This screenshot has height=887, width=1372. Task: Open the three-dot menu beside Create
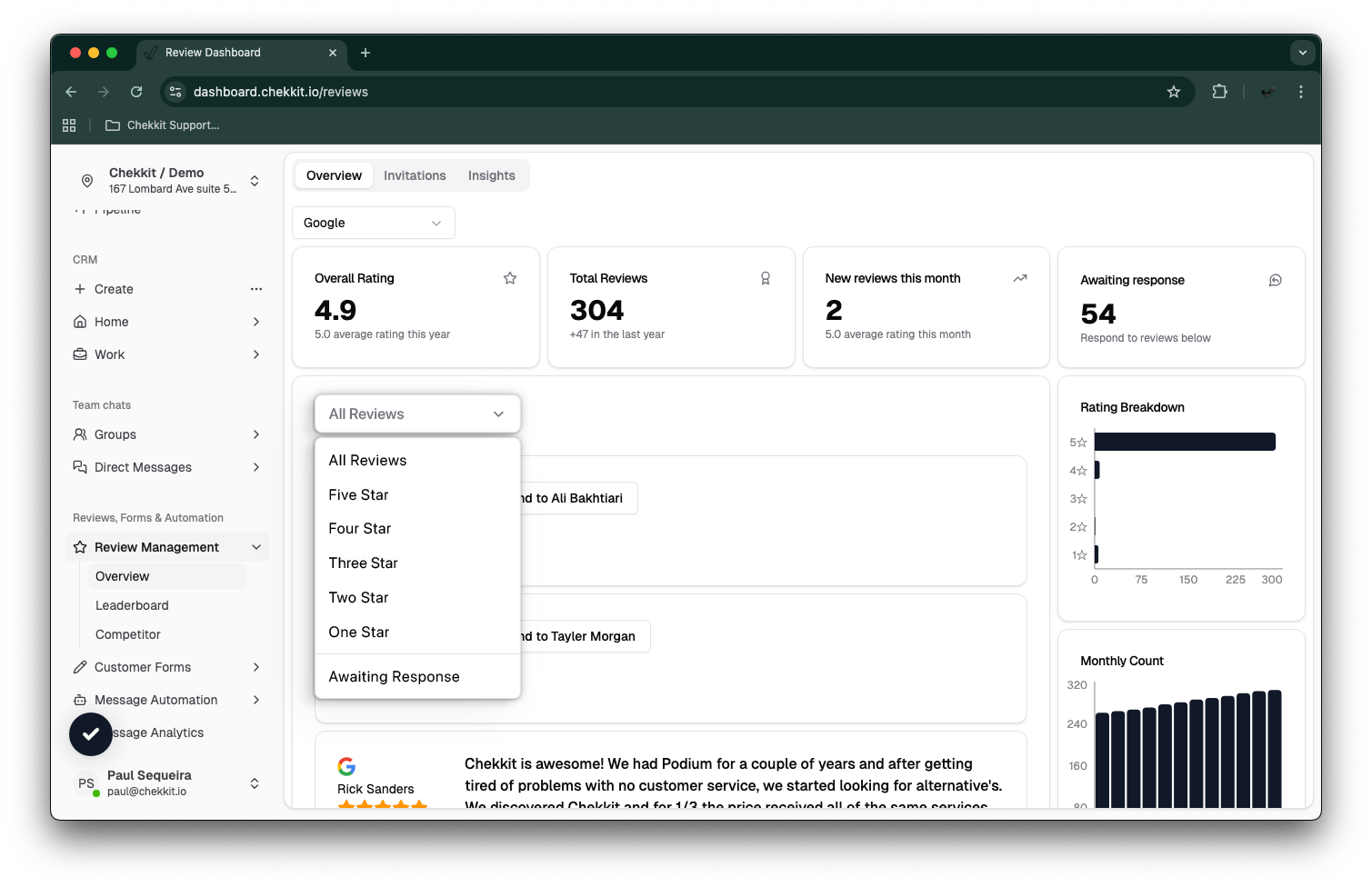point(256,289)
